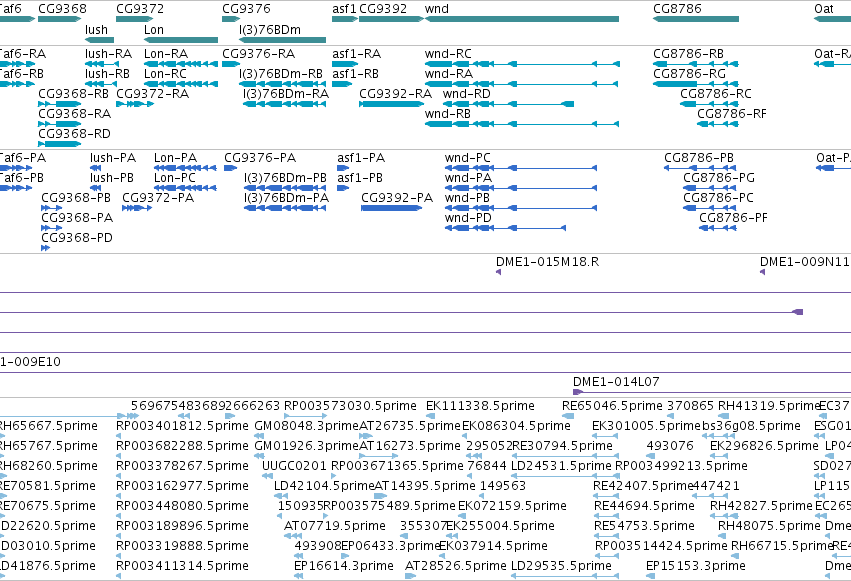851x581 pixels.
Task: Click EST EK111338.5prime
Action: pos(430,416)
